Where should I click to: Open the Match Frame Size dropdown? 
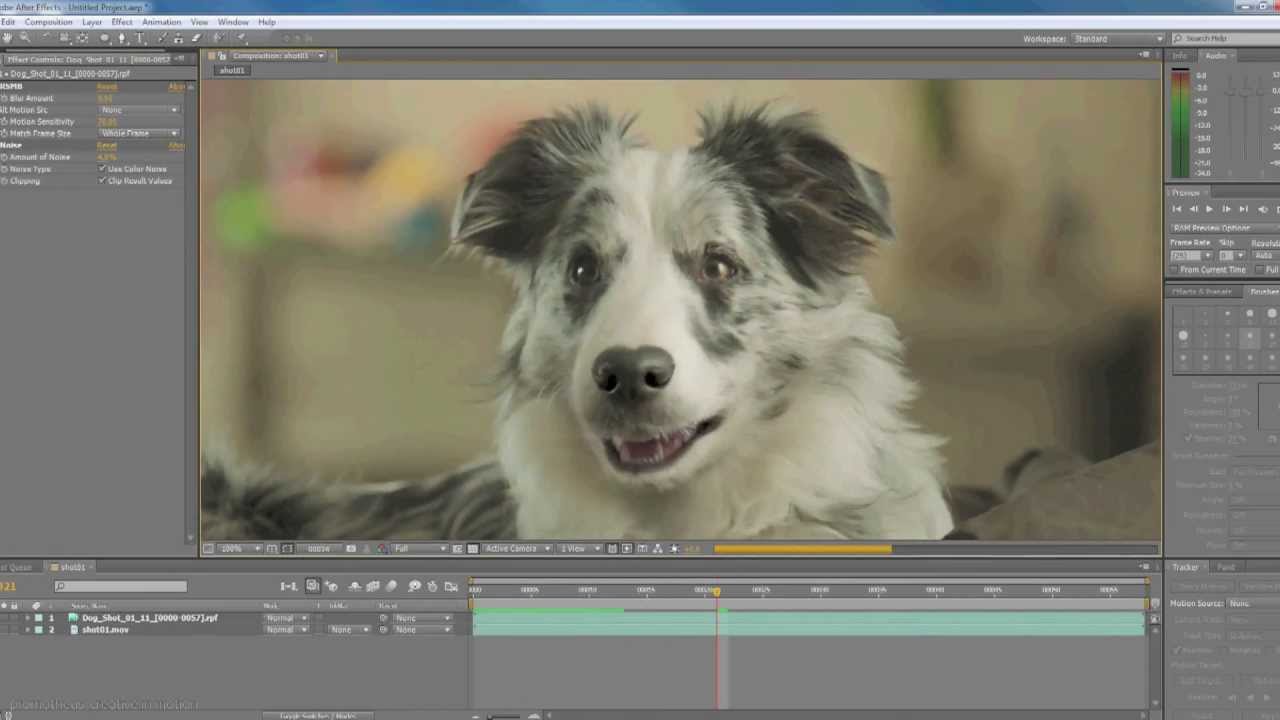click(139, 133)
